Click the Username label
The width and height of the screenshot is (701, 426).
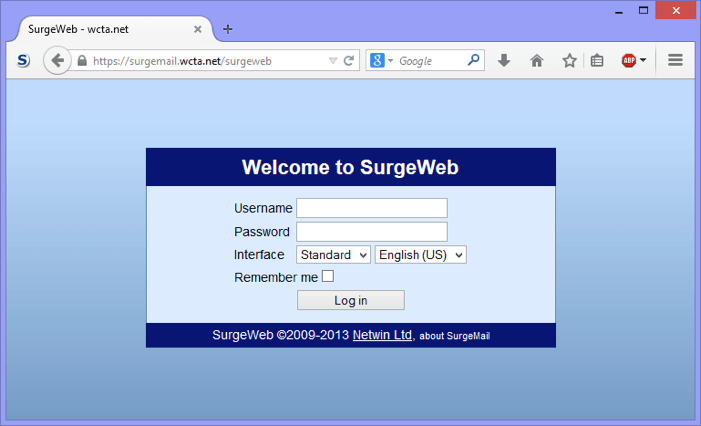(263, 208)
